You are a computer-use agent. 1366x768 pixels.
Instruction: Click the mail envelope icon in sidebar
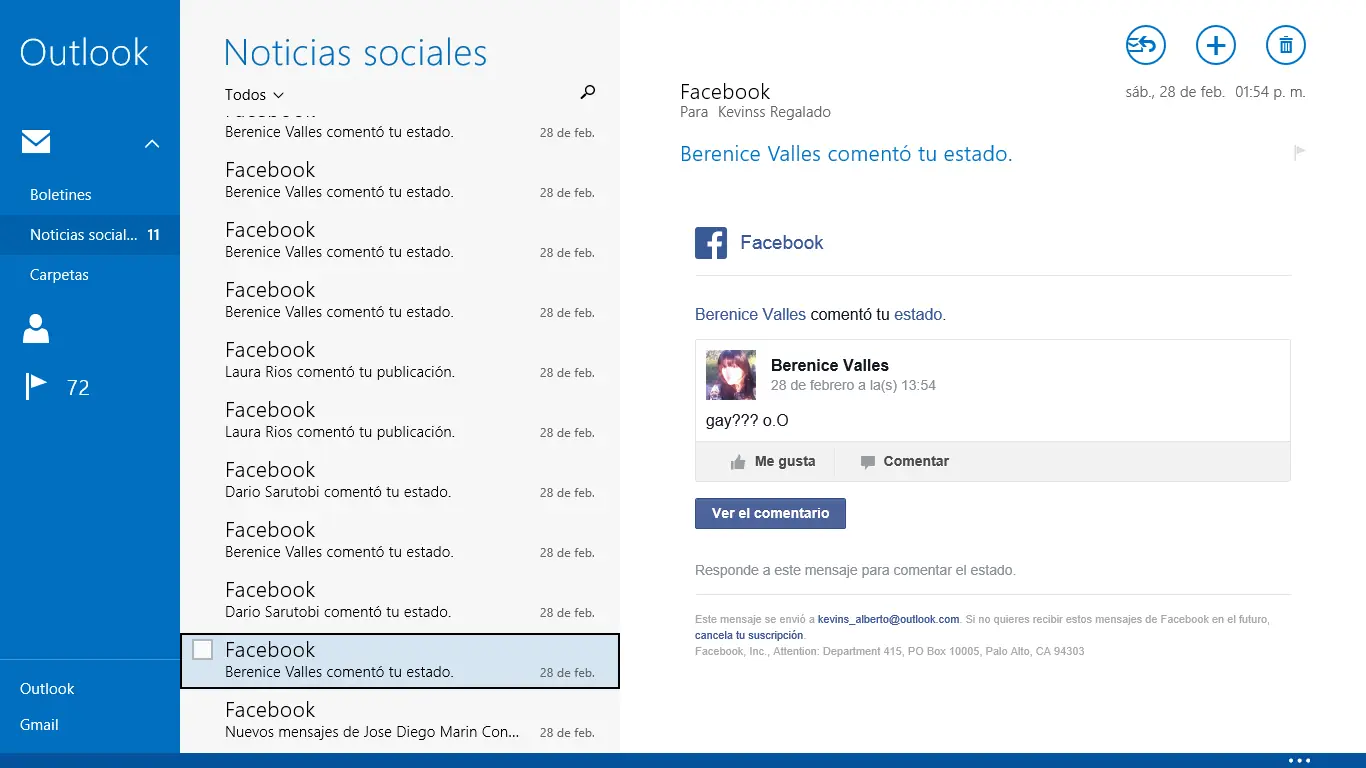point(36,142)
